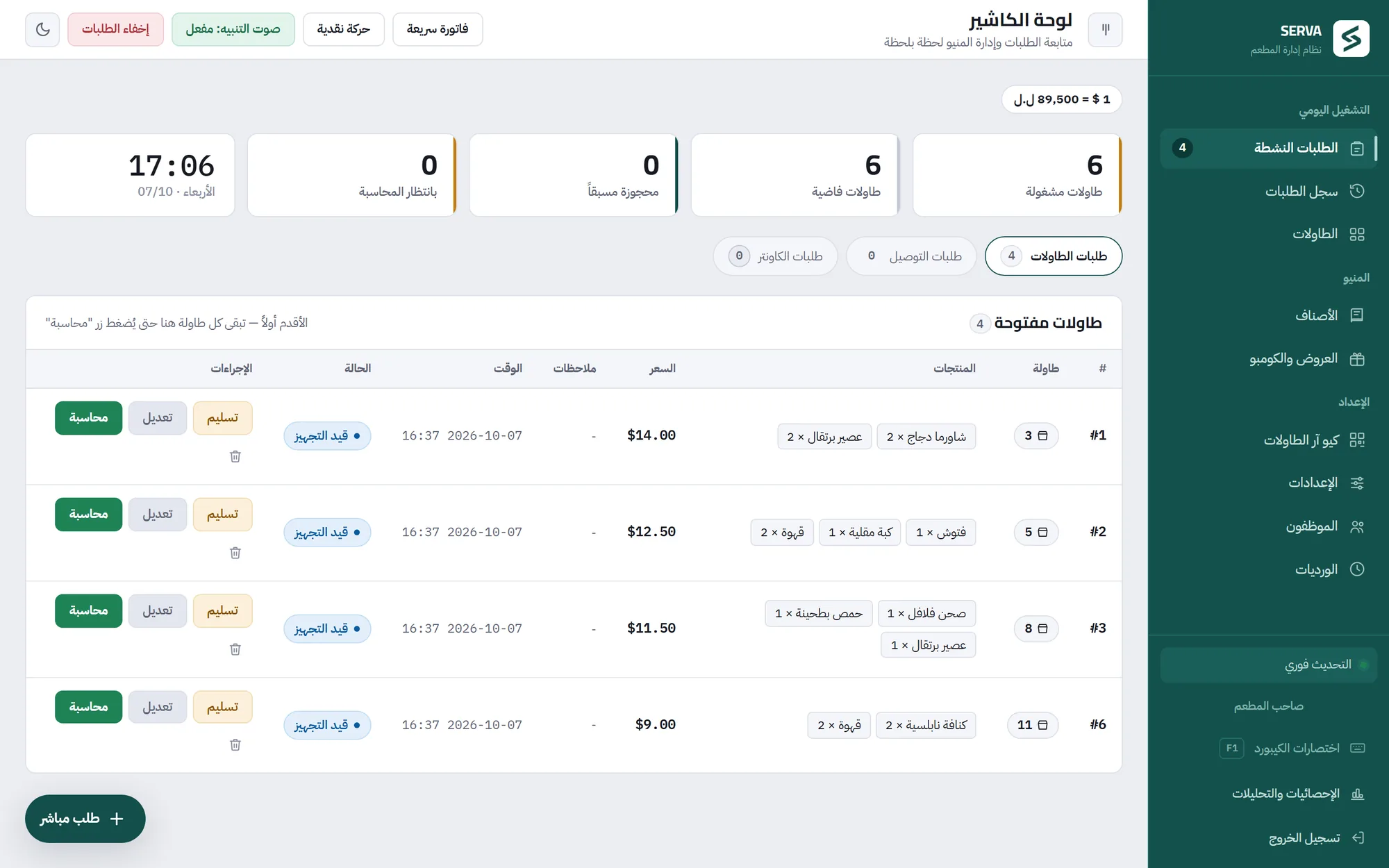Delete order #6 using its trash icon

click(x=235, y=745)
